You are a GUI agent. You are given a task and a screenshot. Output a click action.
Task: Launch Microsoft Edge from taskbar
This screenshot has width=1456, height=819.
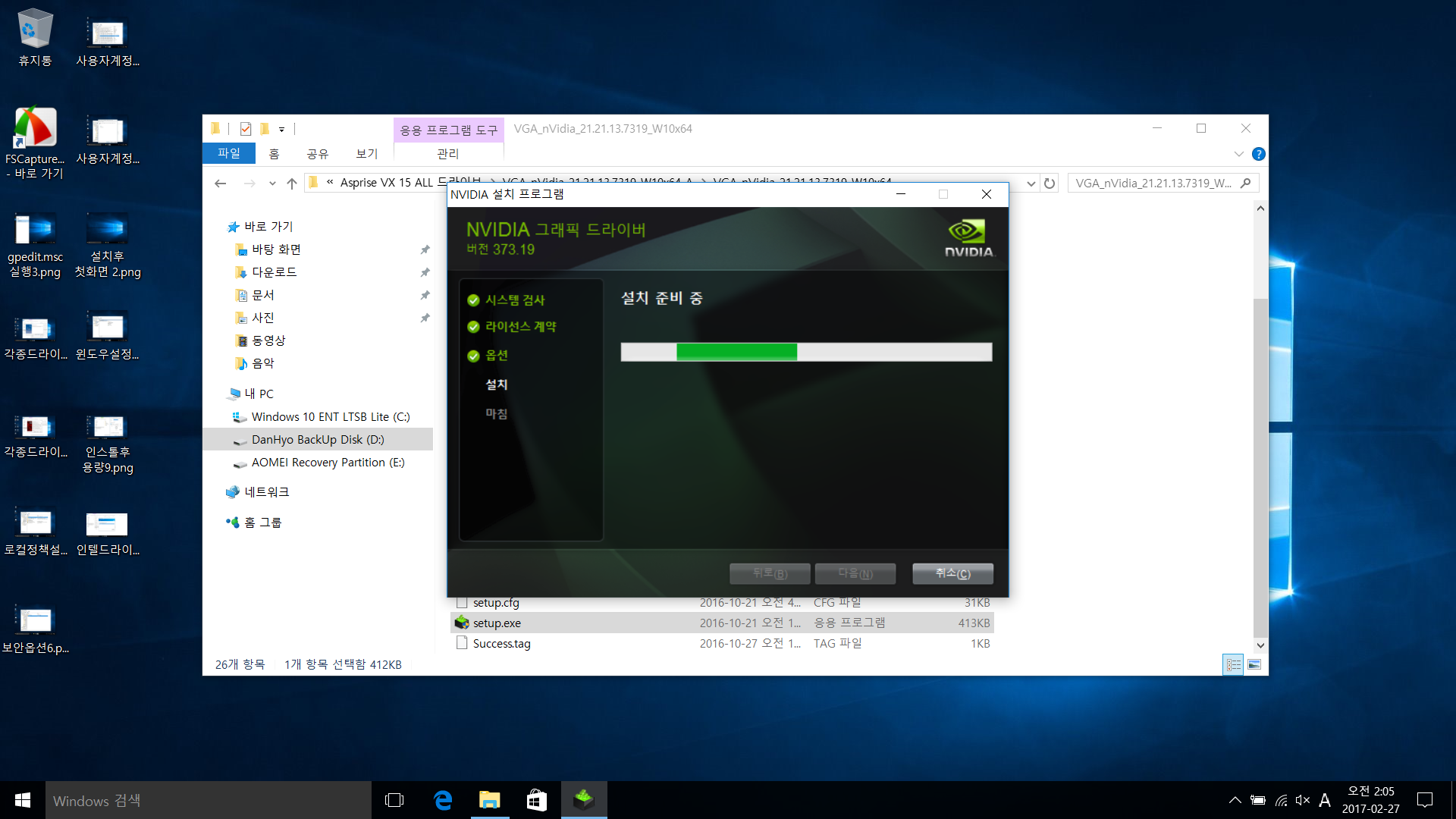(443, 800)
